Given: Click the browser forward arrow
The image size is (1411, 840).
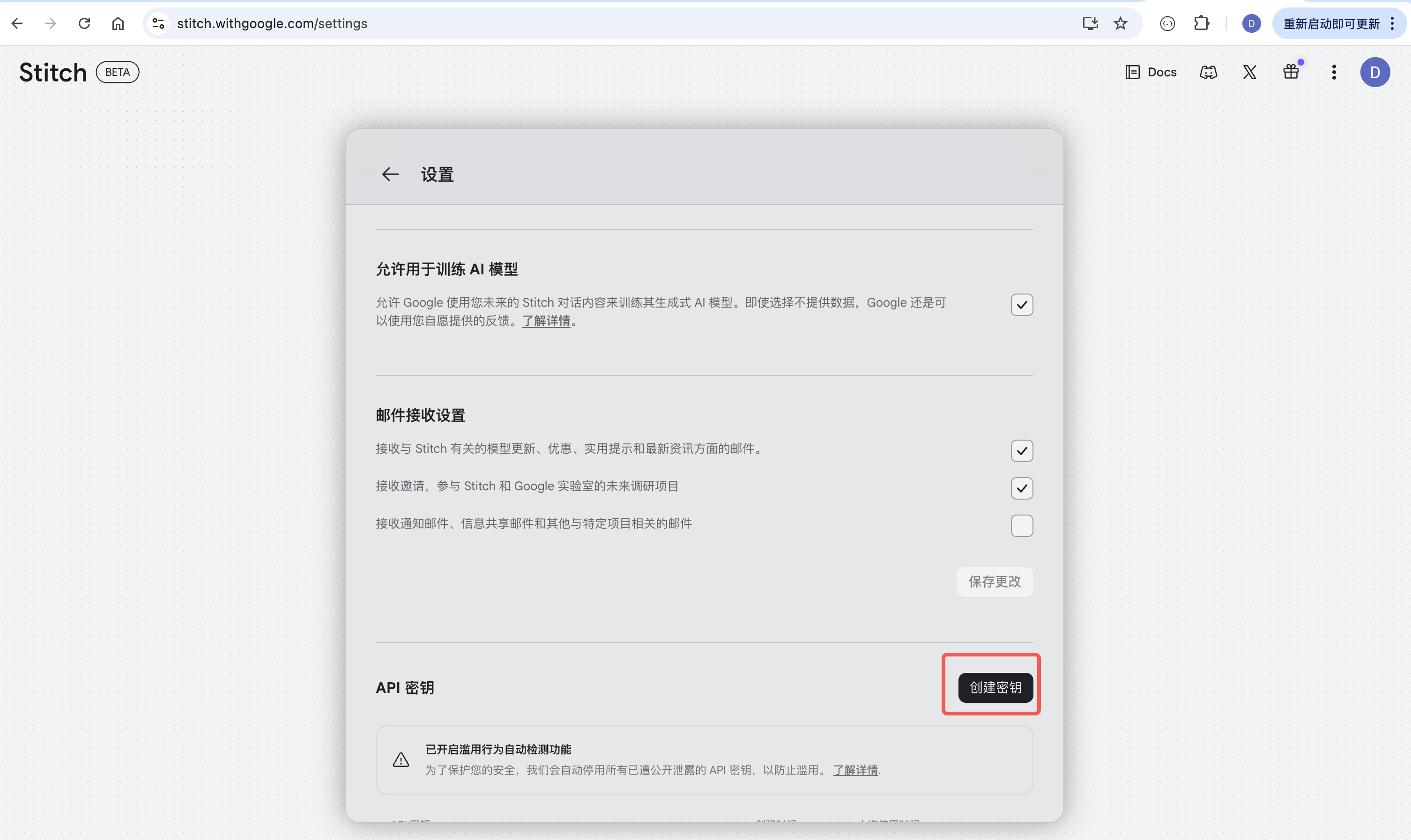Looking at the screenshot, I should coord(51,23).
